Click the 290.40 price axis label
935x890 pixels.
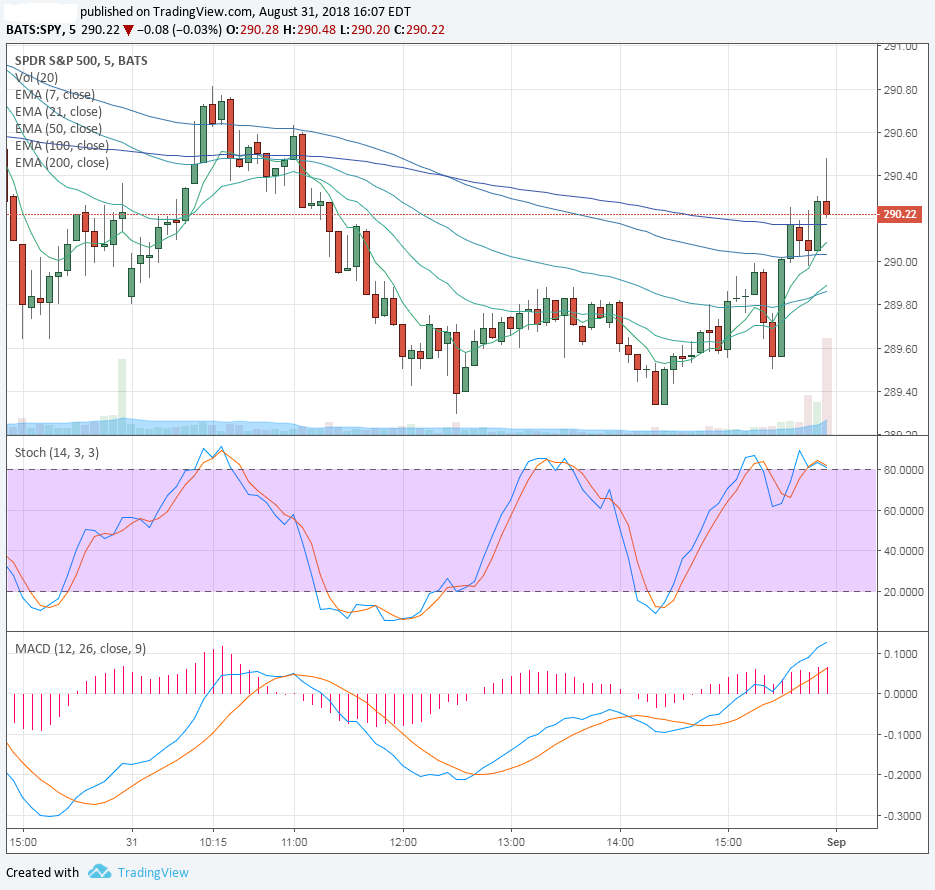tap(900, 176)
